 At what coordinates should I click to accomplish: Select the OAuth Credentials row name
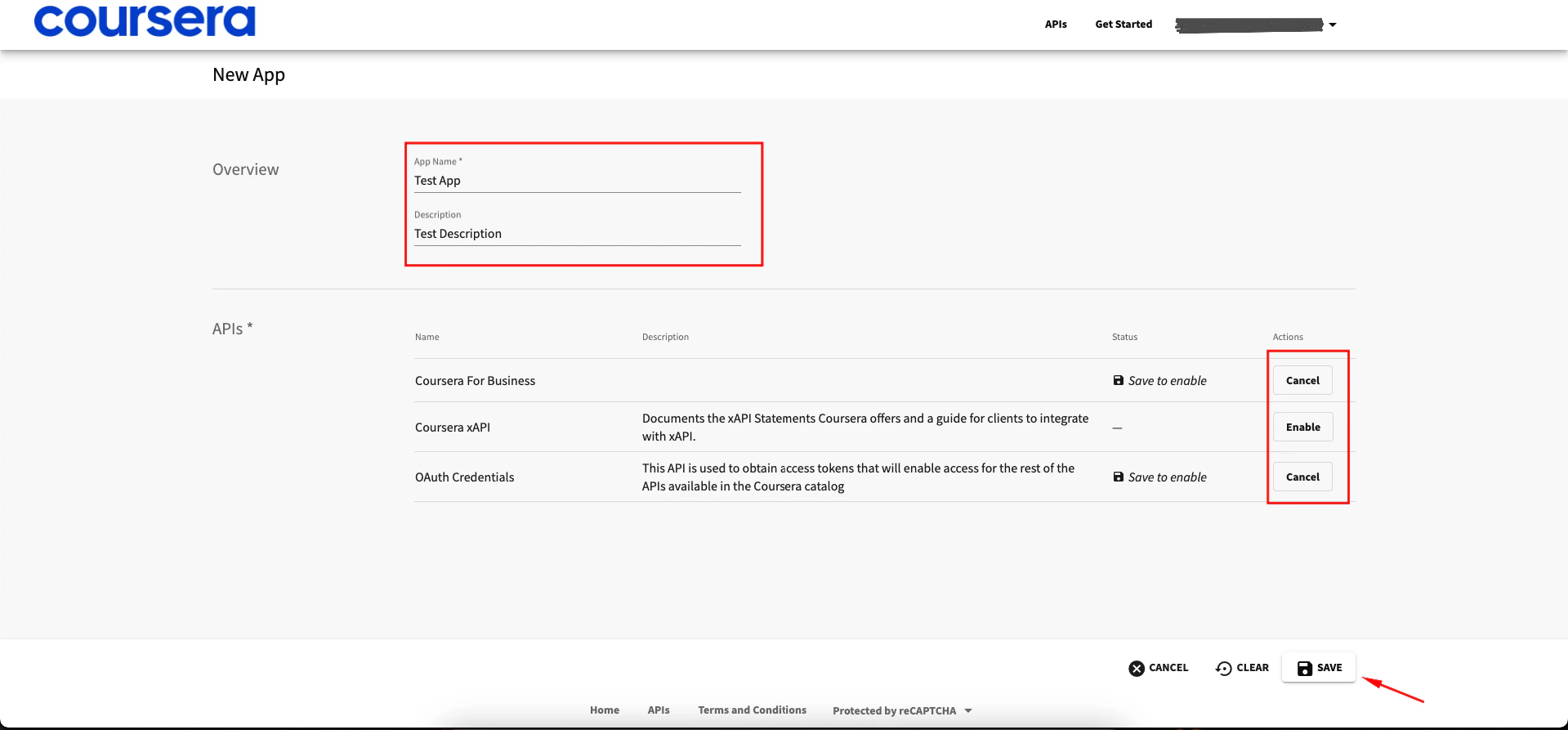pyautogui.click(x=464, y=477)
